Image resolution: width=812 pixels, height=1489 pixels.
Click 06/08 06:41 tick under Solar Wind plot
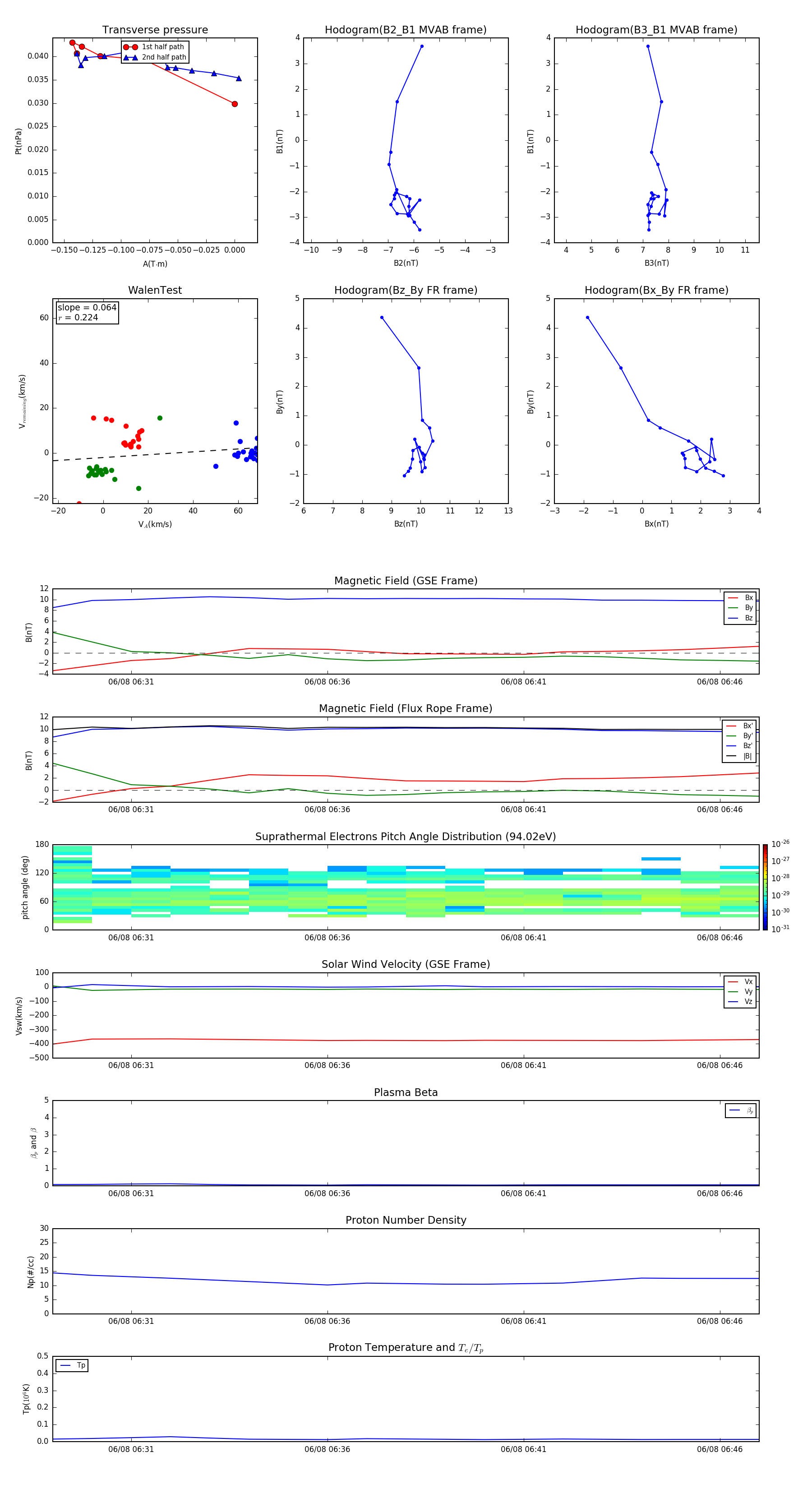pos(524,1065)
